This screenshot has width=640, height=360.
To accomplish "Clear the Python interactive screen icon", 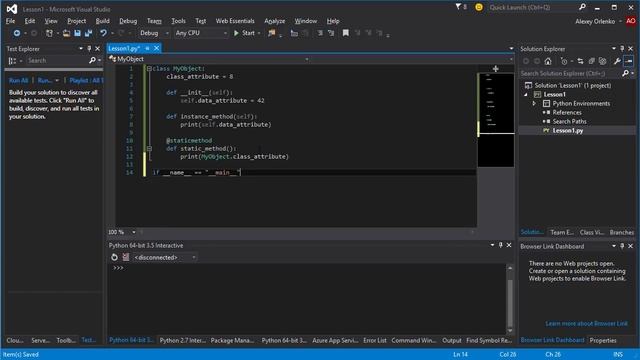I will 126,257.
